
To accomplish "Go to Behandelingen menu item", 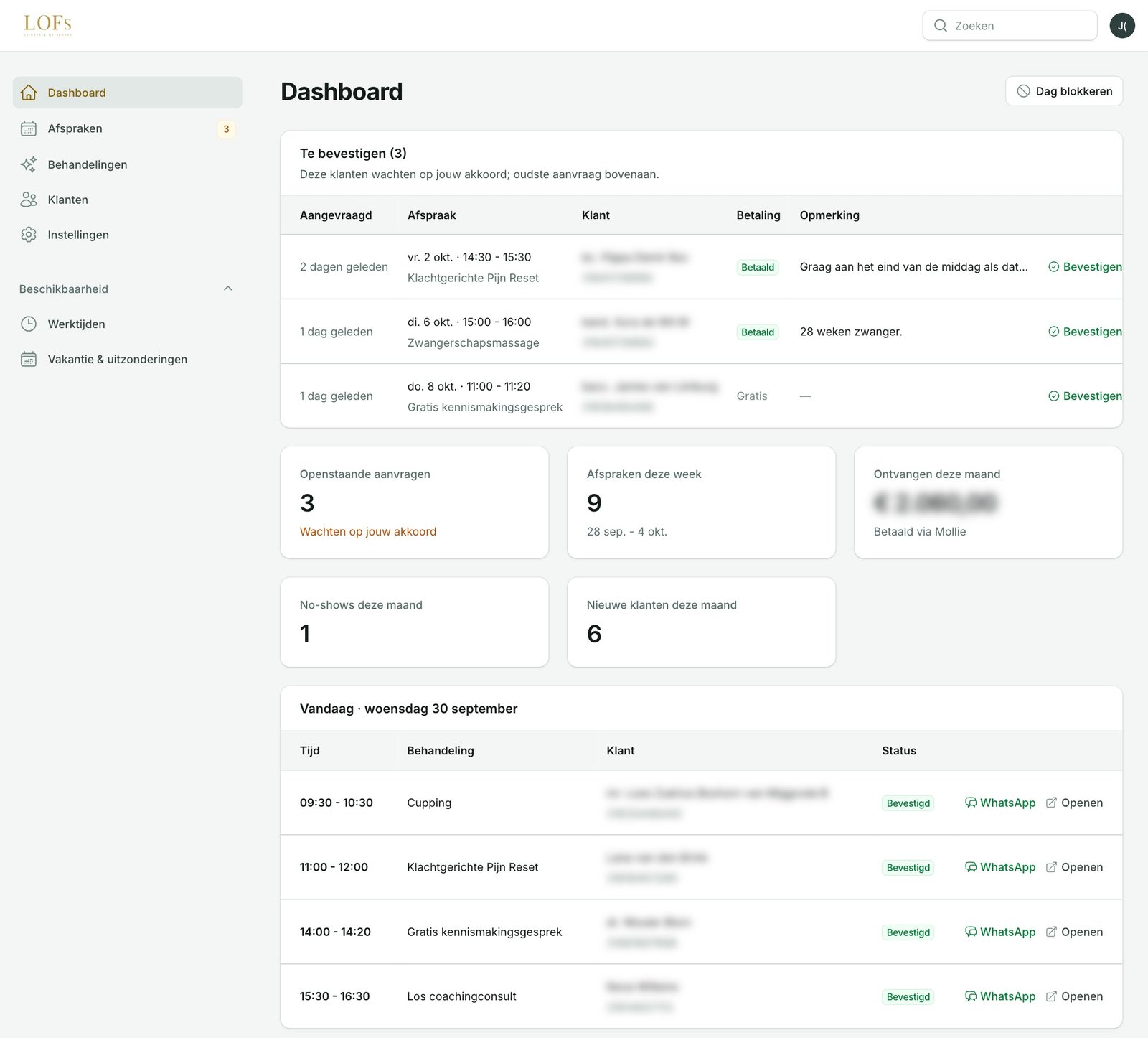I will point(128,164).
